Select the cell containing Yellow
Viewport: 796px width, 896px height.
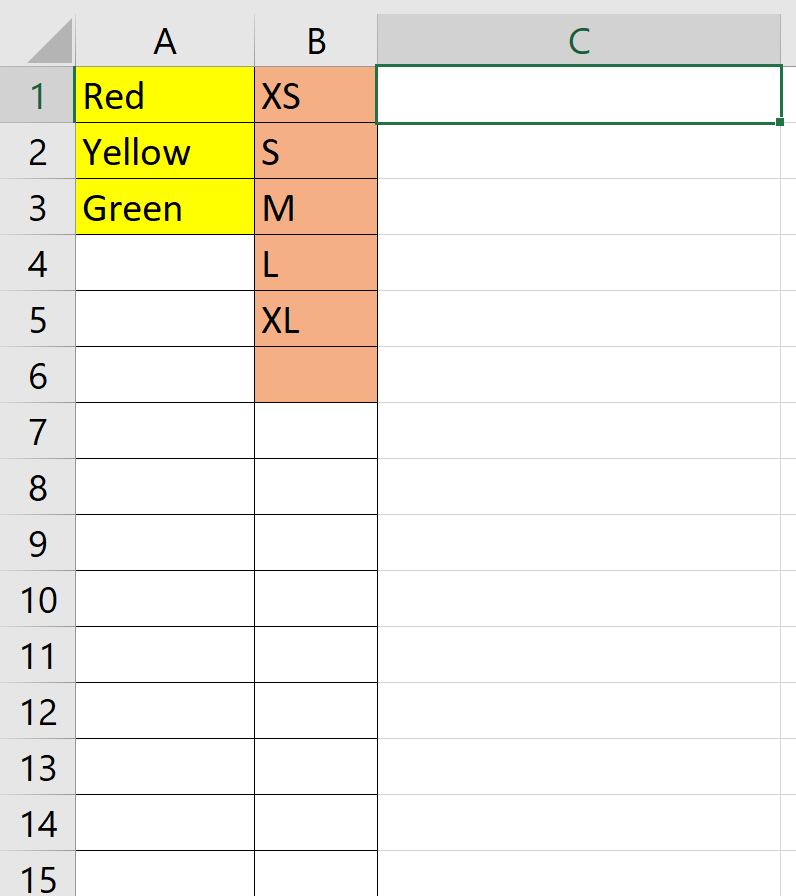164,152
